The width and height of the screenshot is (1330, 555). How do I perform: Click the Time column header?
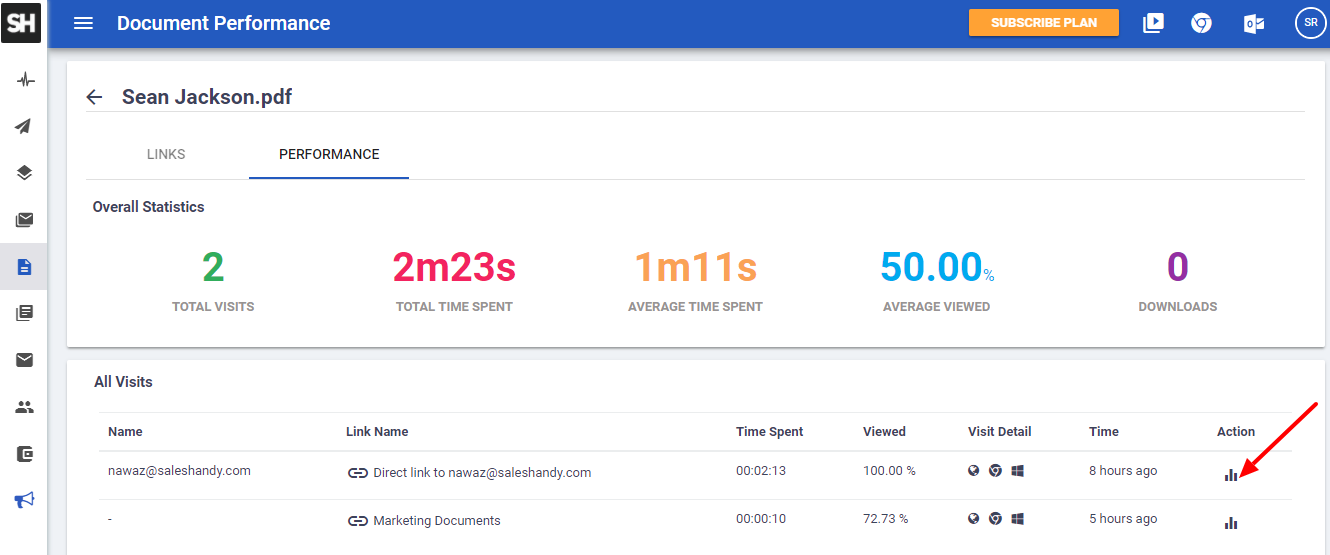tap(1104, 432)
